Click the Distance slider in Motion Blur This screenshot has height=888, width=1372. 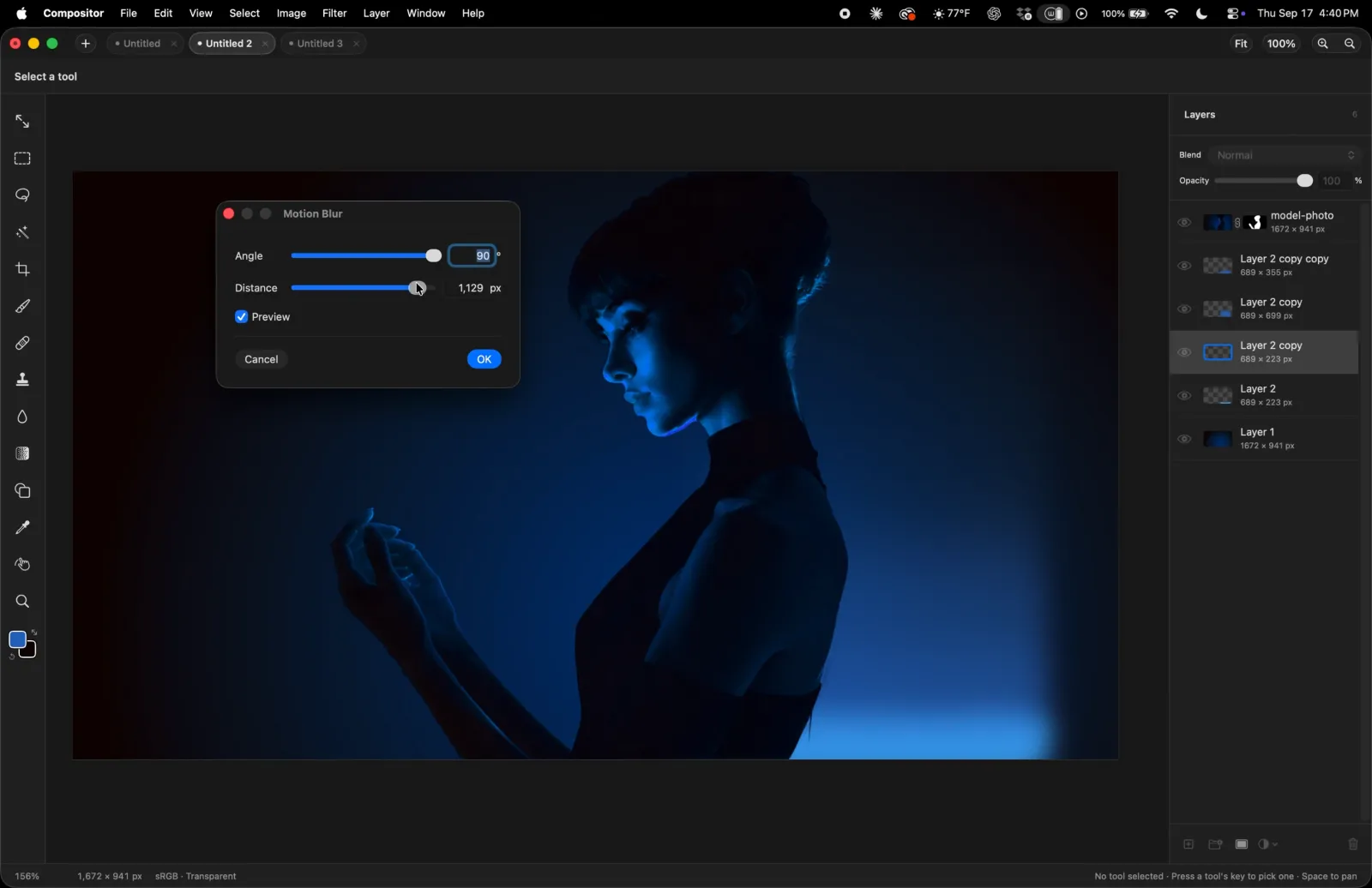pyautogui.click(x=364, y=288)
